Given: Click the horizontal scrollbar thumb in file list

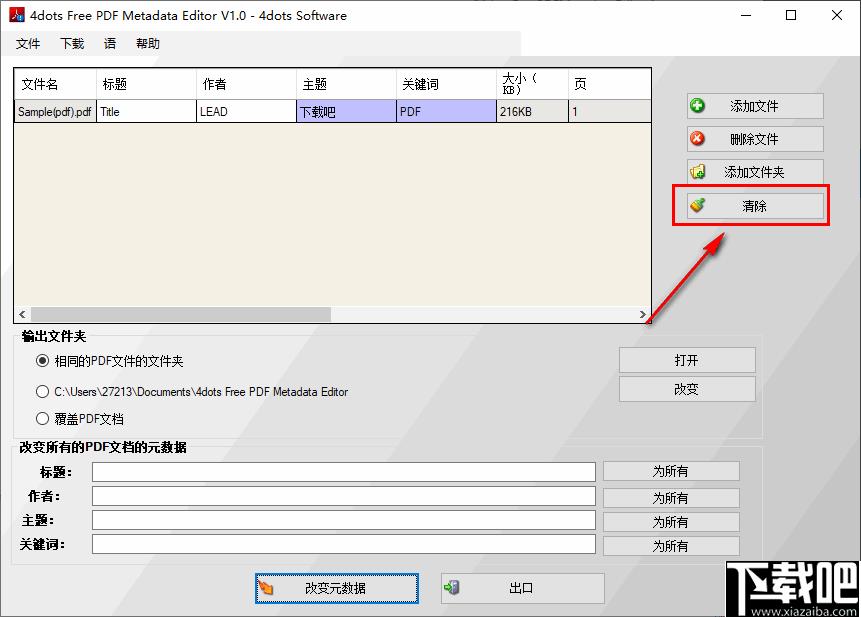Looking at the screenshot, I should point(181,314).
